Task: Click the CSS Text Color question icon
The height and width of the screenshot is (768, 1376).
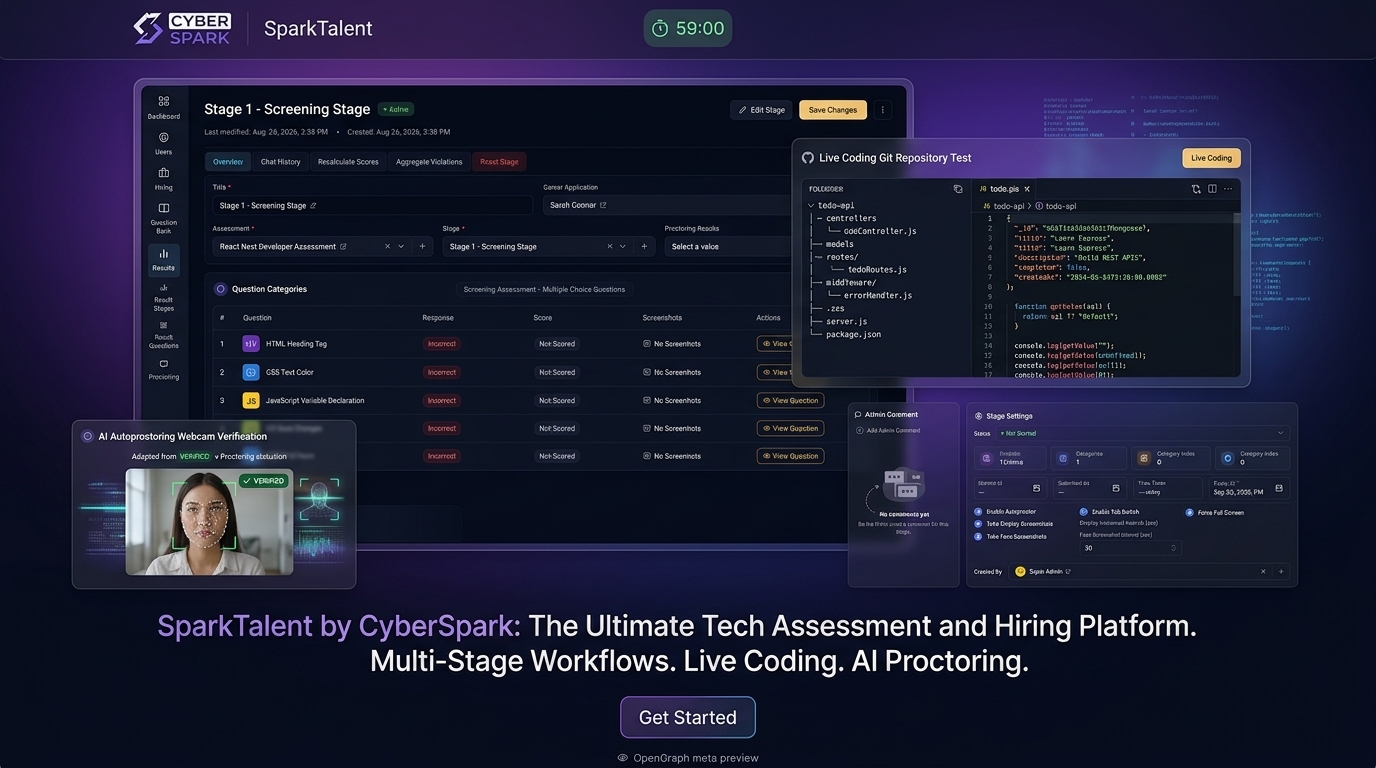Action: tap(251, 372)
